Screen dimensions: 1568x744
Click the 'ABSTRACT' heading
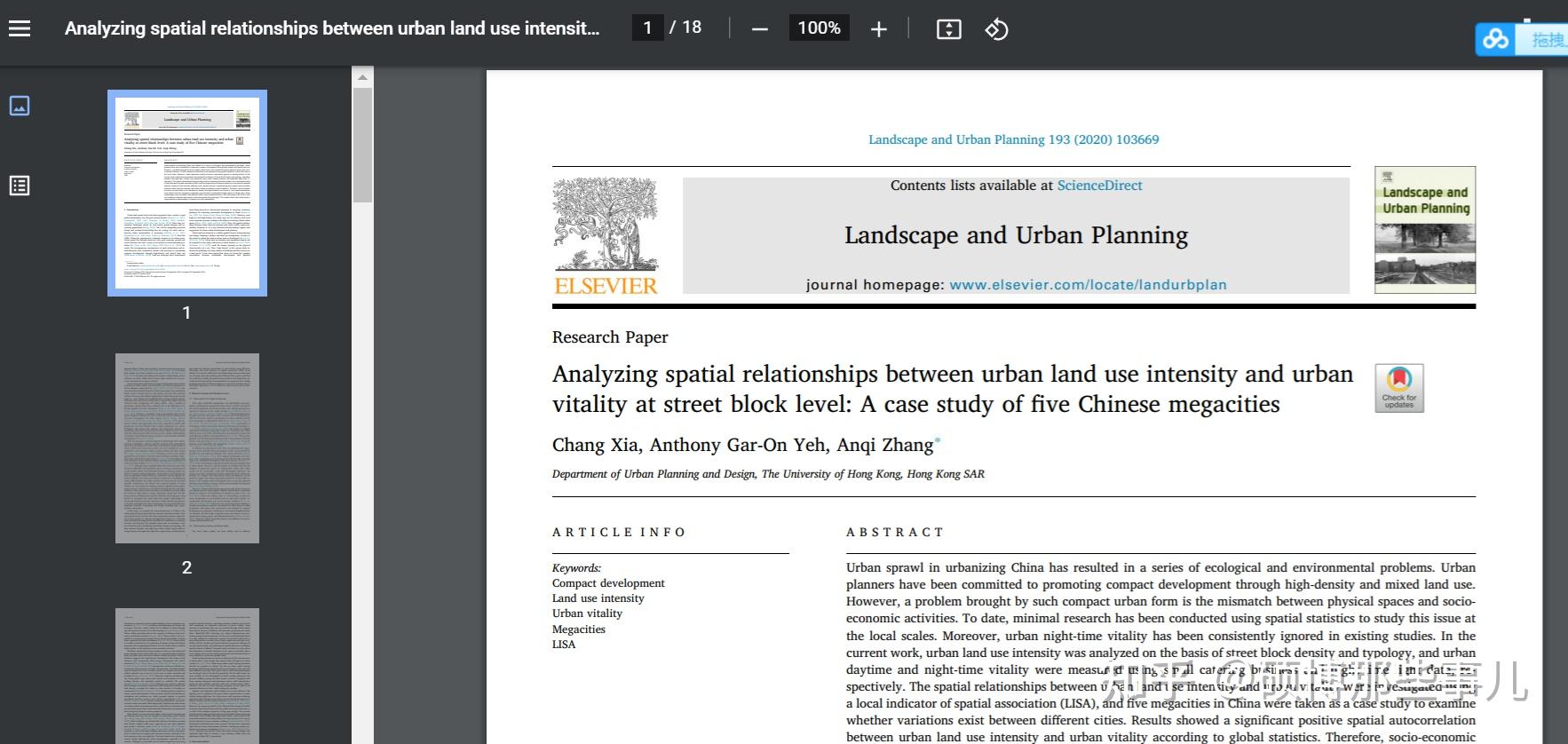pyautogui.click(x=894, y=533)
